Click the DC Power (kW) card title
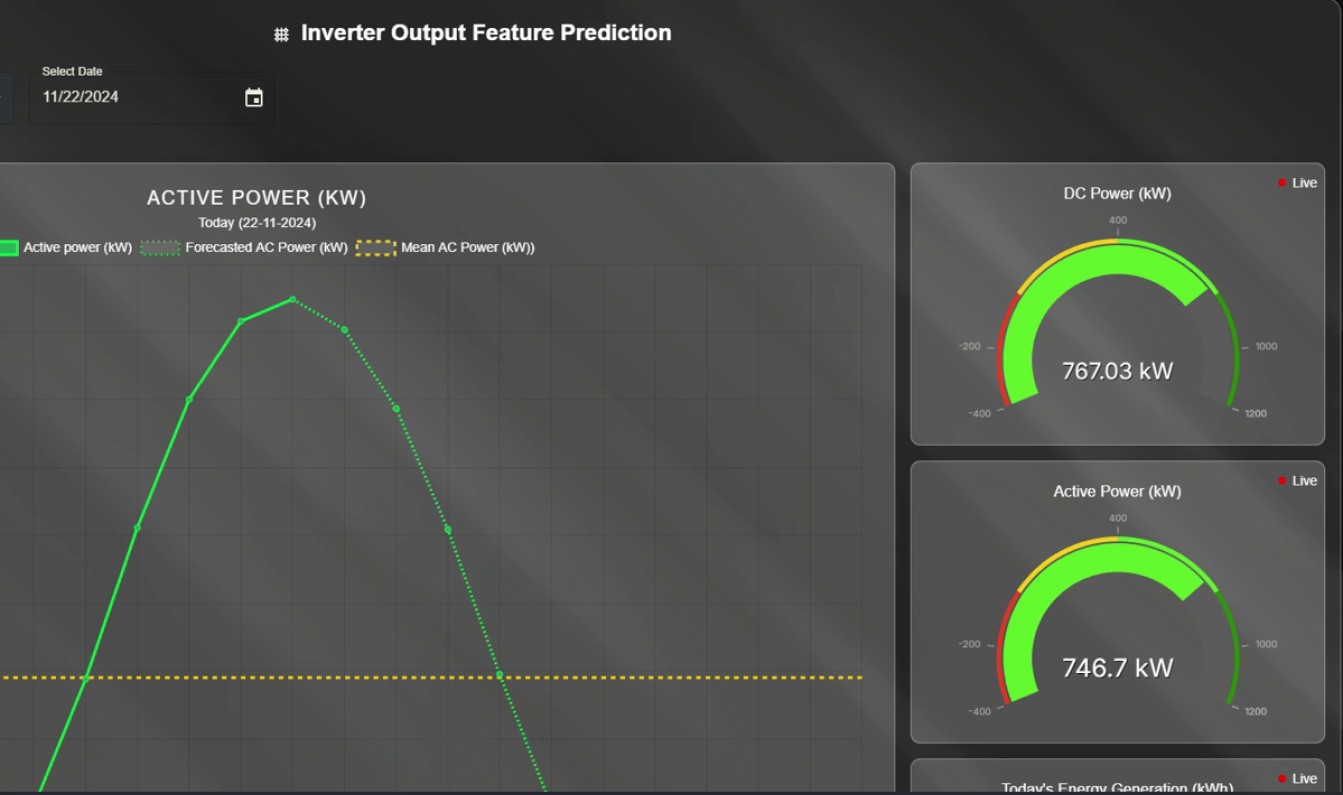1343x795 pixels. [1117, 194]
